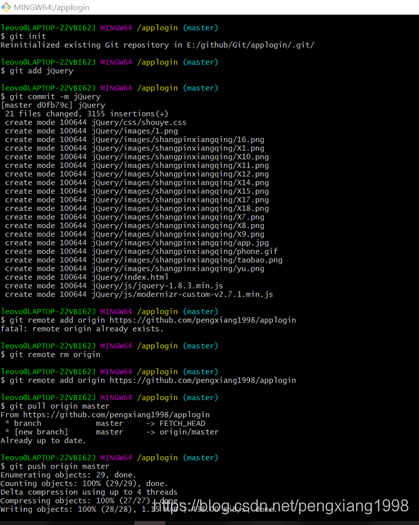
Task: Click the shangpinxiangqing/X14.png line
Action: point(137,182)
